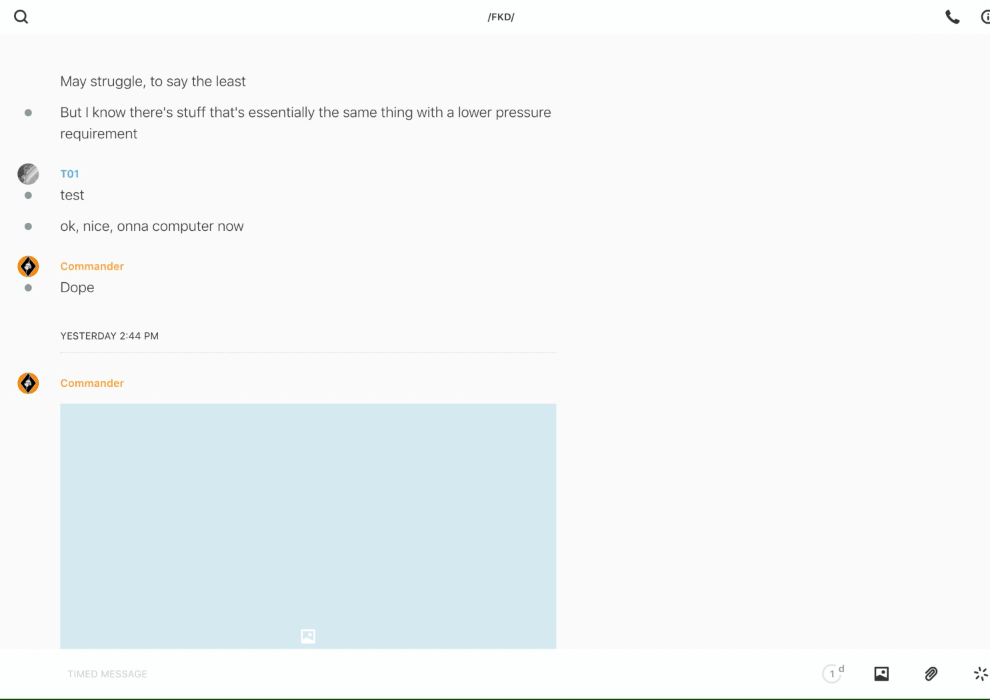The width and height of the screenshot is (990, 700).
Task: Toggle the 1 day timed message timer
Action: click(833, 674)
